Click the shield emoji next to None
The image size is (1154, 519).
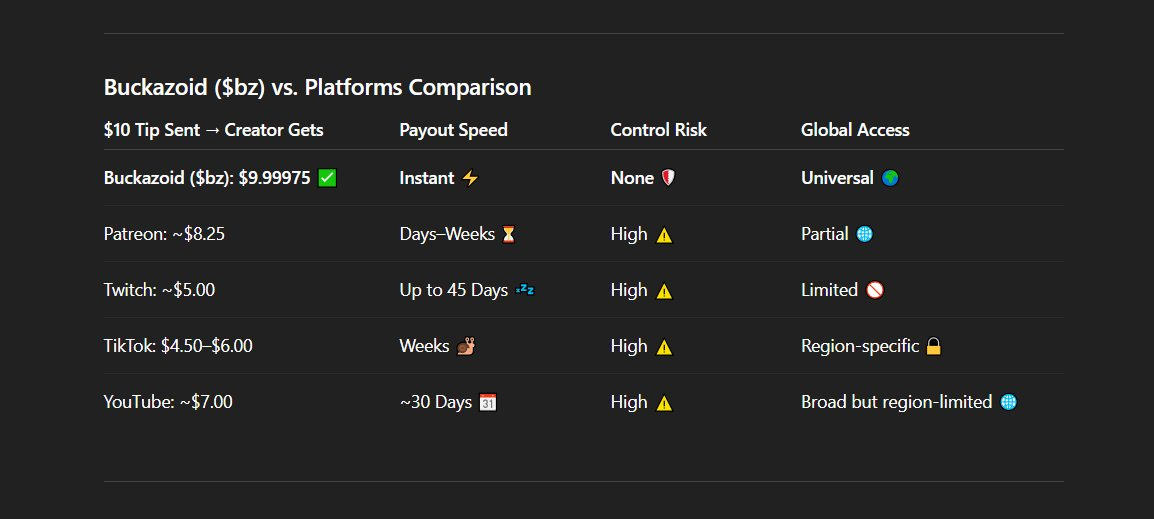click(x=668, y=178)
